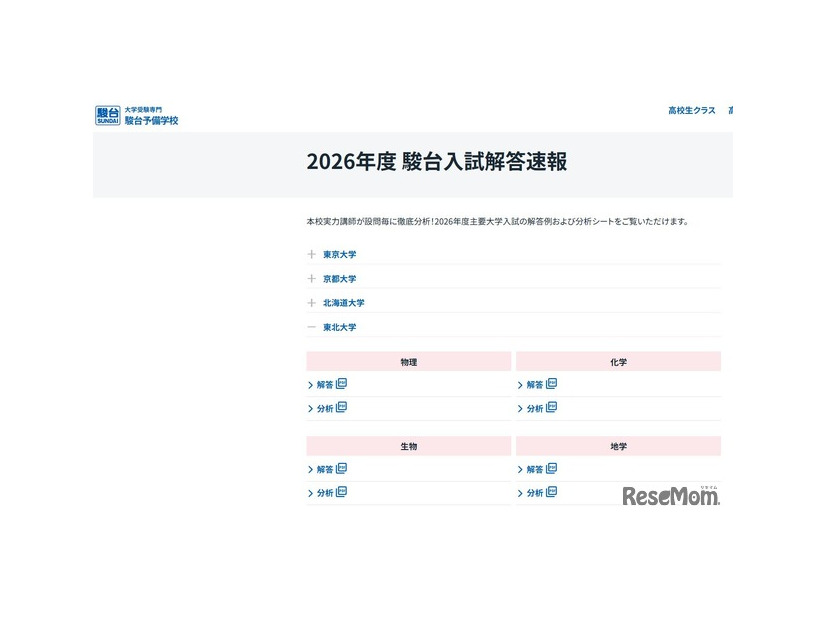
Task: Open the 解答 link under 化学
Action: pyautogui.click(x=531, y=384)
